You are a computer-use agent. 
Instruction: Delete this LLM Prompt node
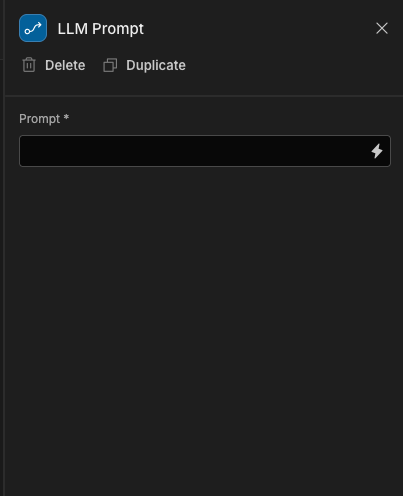pyautogui.click(x=54, y=65)
